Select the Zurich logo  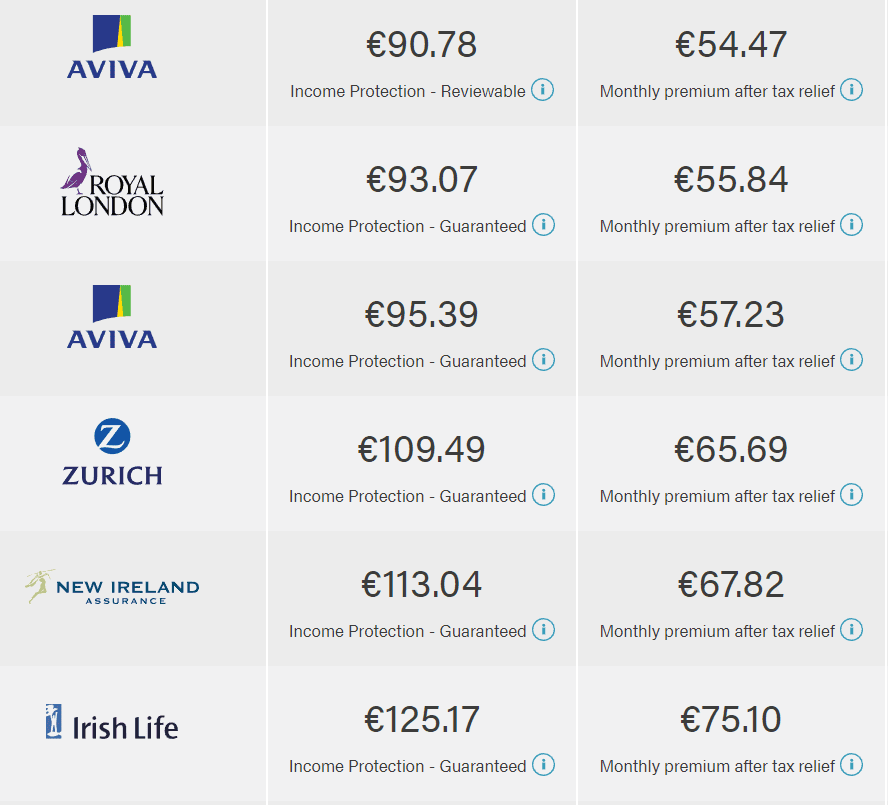point(112,453)
